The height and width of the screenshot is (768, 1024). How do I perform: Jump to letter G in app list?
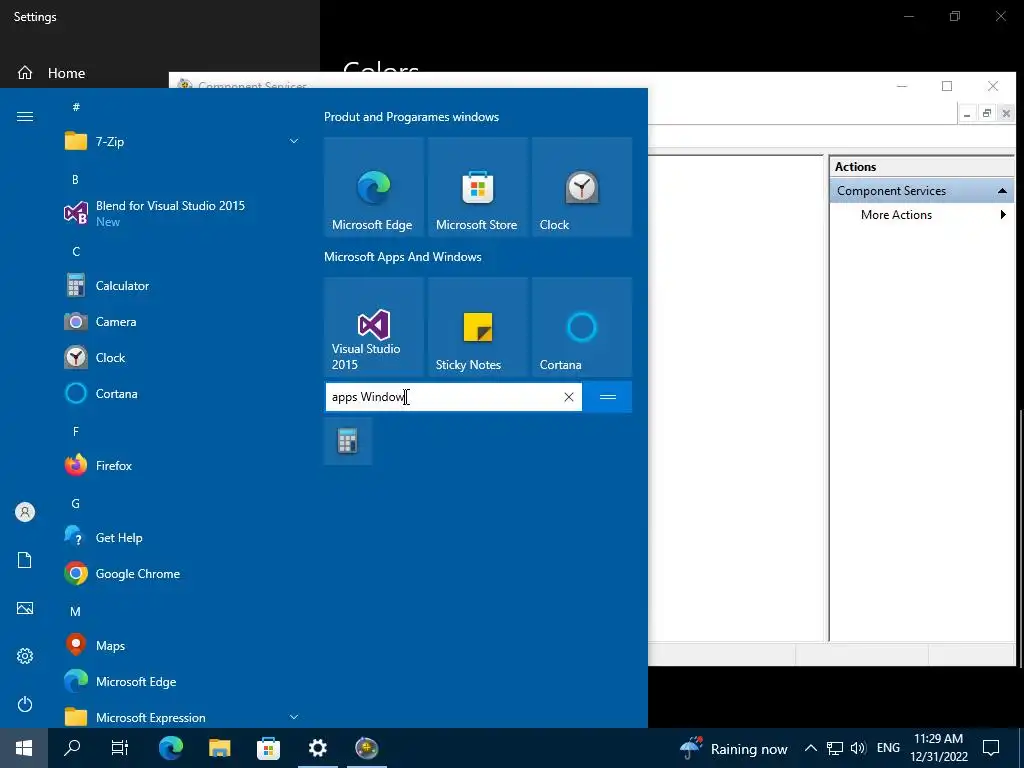[x=76, y=504]
